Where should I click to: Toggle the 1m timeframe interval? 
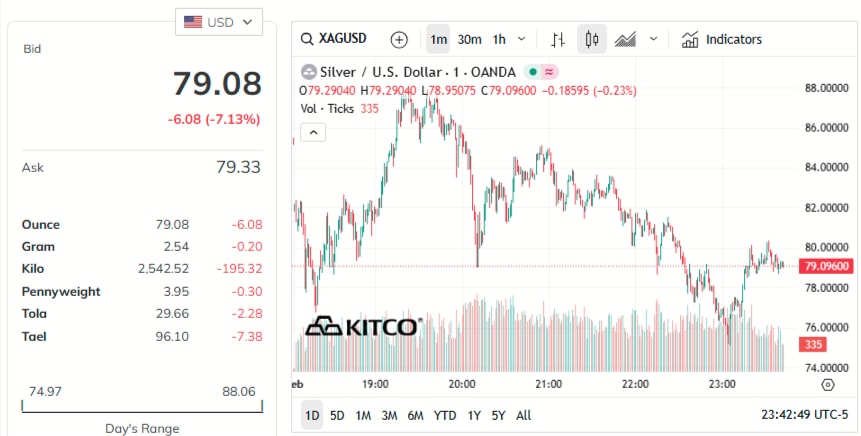pos(438,40)
